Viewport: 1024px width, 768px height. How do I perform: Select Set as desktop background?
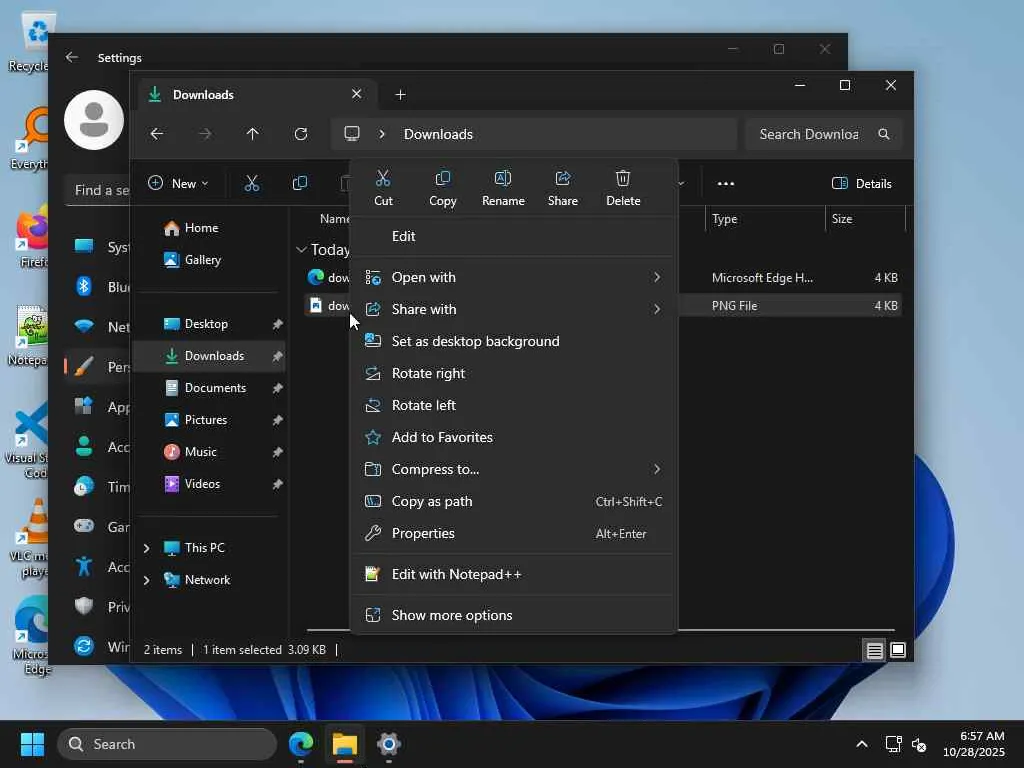point(514,342)
